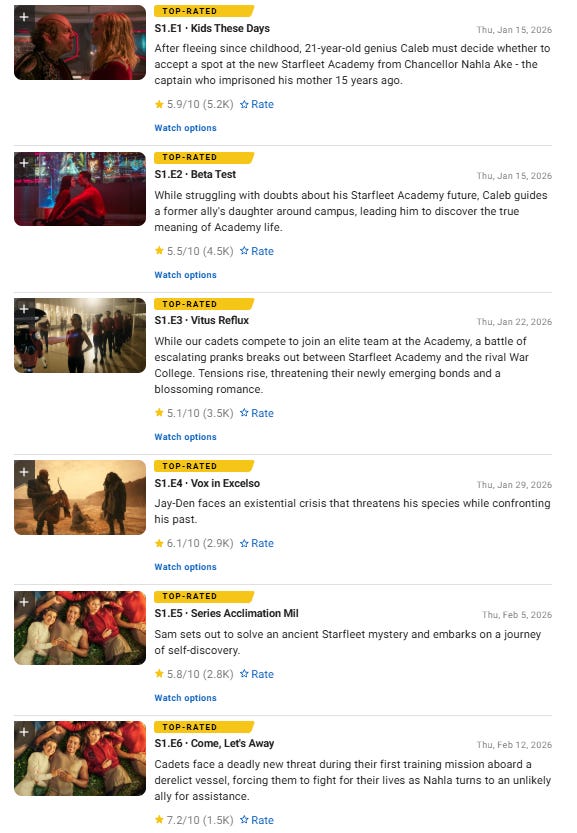Rate episode S1.E1 with star icon
The width and height of the screenshot is (577, 833).
(257, 104)
